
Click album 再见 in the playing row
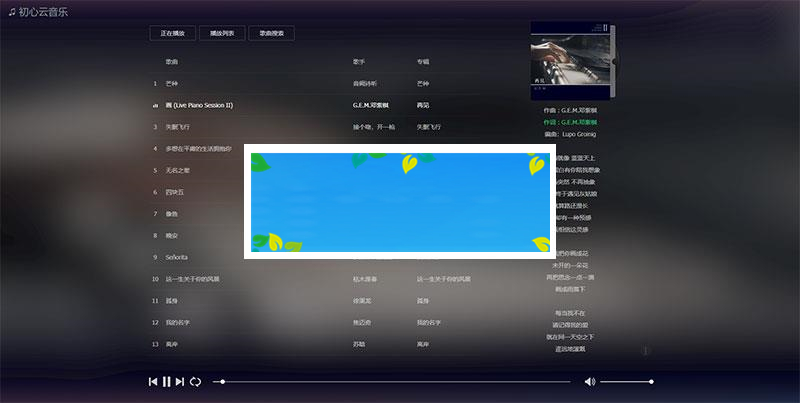[423, 105]
